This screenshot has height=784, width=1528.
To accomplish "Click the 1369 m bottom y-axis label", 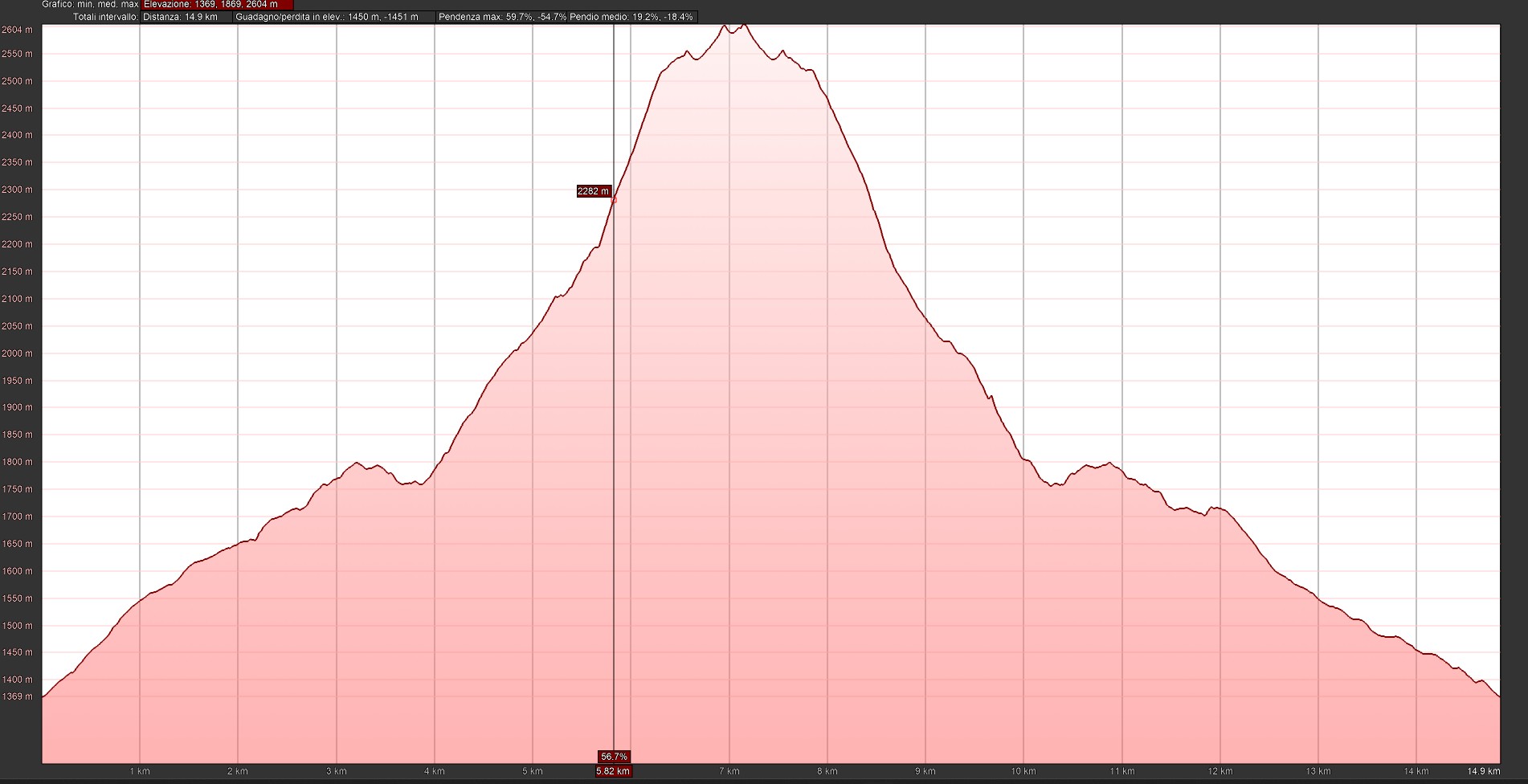I will click(x=17, y=696).
